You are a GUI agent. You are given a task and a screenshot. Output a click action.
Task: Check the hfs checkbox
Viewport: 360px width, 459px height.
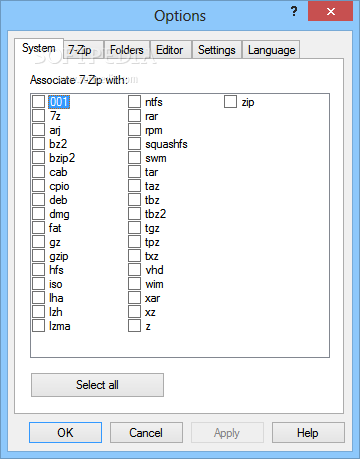(38, 270)
